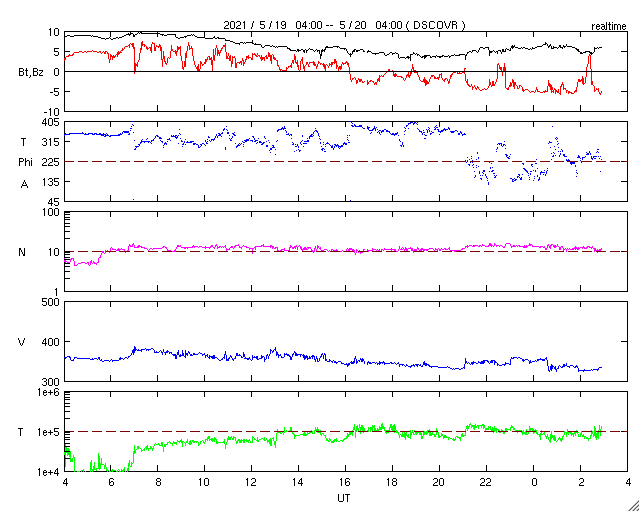Click the '16' hour label on the UT axis
The height and width of the screenshot is (512, 640).
tap(346, 483)
